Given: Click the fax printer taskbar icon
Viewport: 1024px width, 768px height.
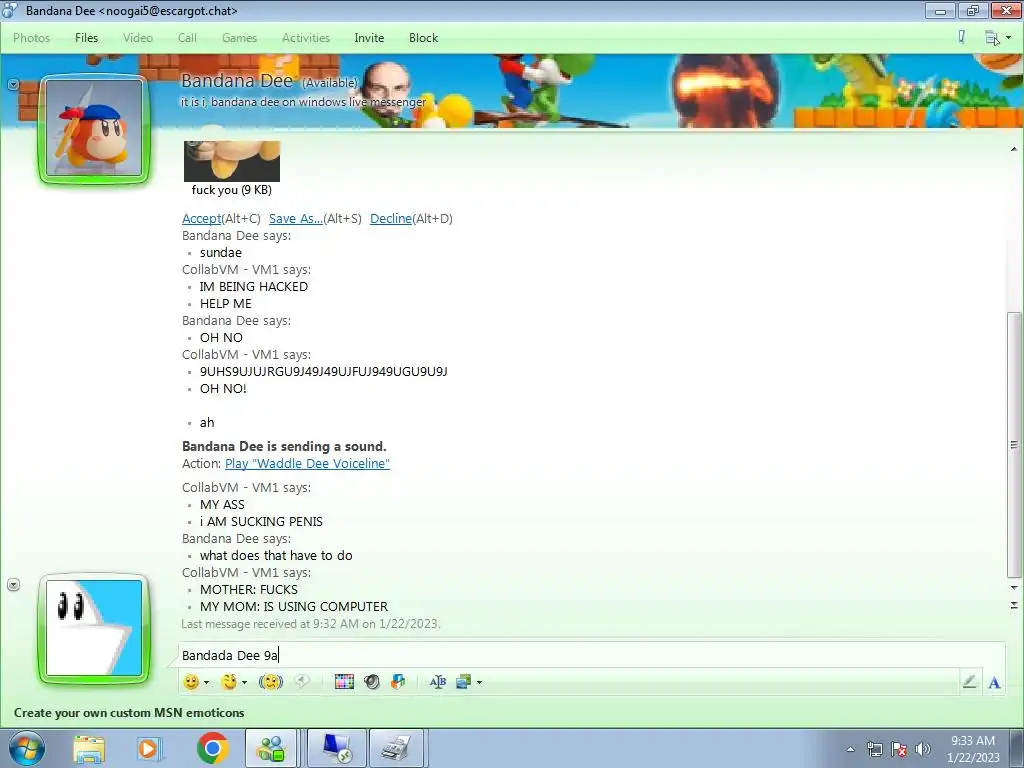Looking at the screenshot, I should click(396, 748).
